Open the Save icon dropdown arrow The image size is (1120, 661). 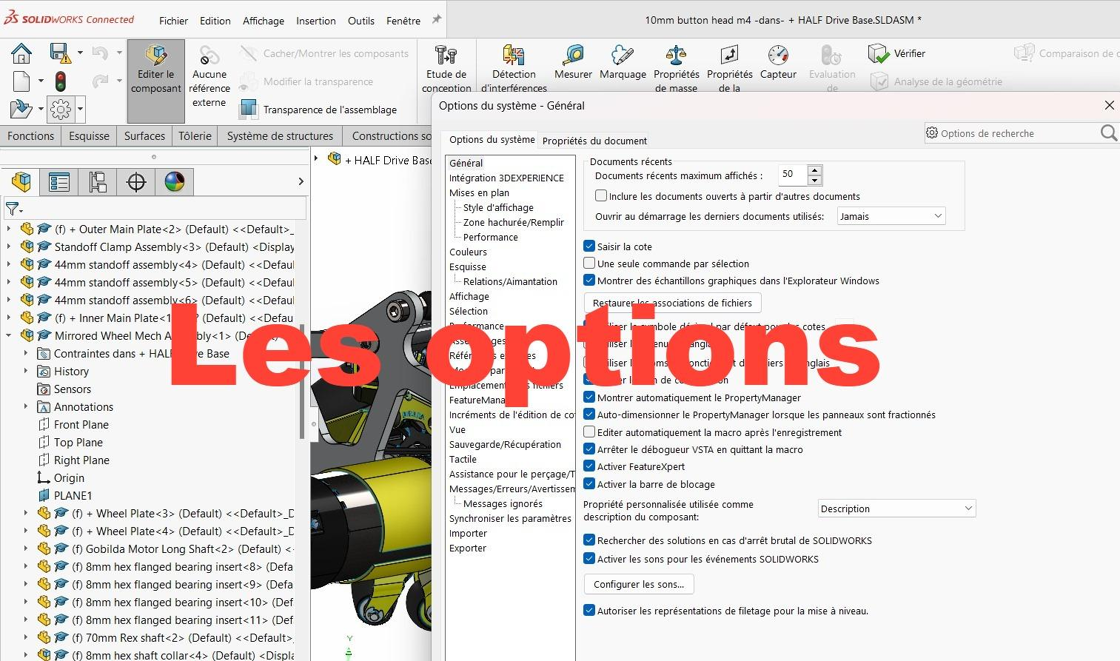coord(79,54)
